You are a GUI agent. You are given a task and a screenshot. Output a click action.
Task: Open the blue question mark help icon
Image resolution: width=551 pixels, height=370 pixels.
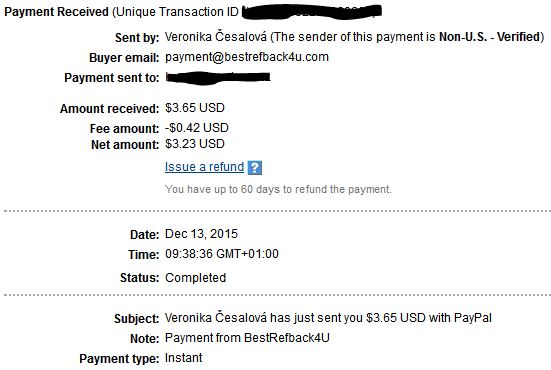pyautogui.click(x=255, y=168)
